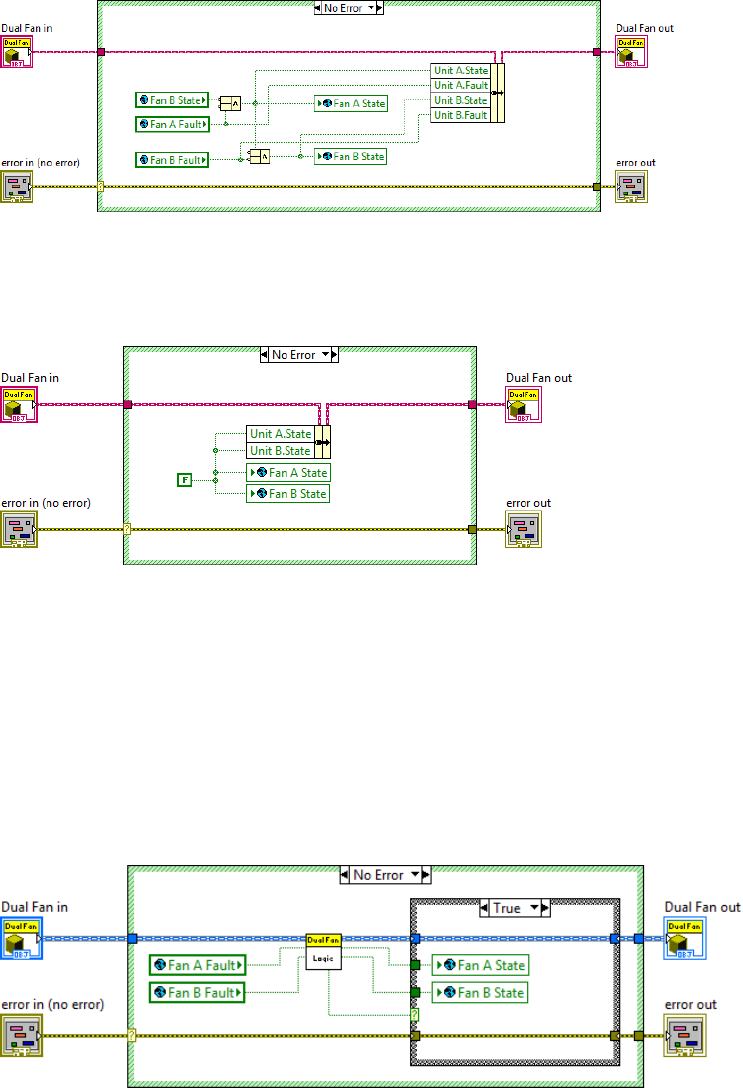Select Fan A Fault global in top diagram

(172, 124)
